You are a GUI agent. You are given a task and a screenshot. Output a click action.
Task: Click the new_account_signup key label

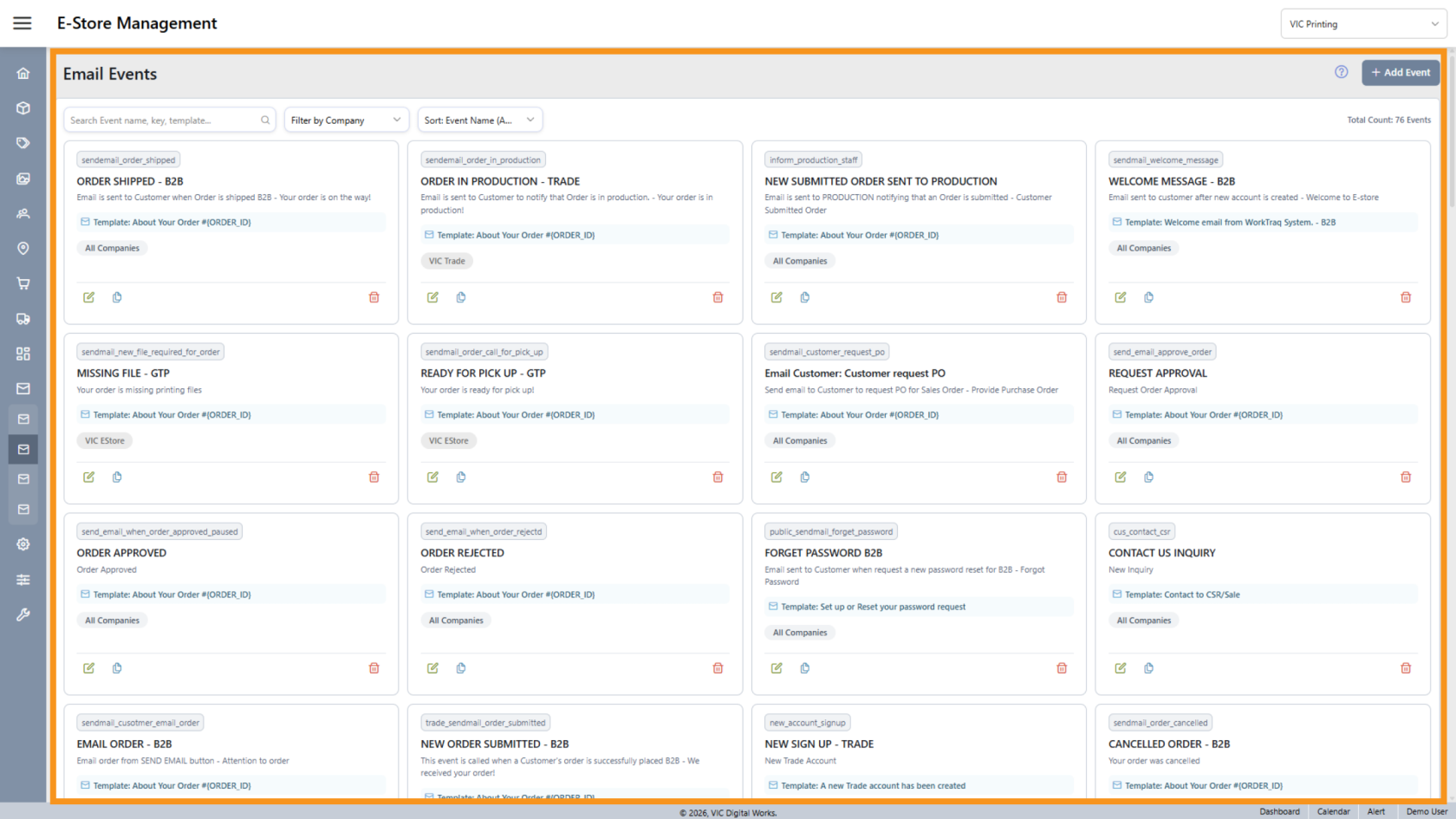click(808, 723)
